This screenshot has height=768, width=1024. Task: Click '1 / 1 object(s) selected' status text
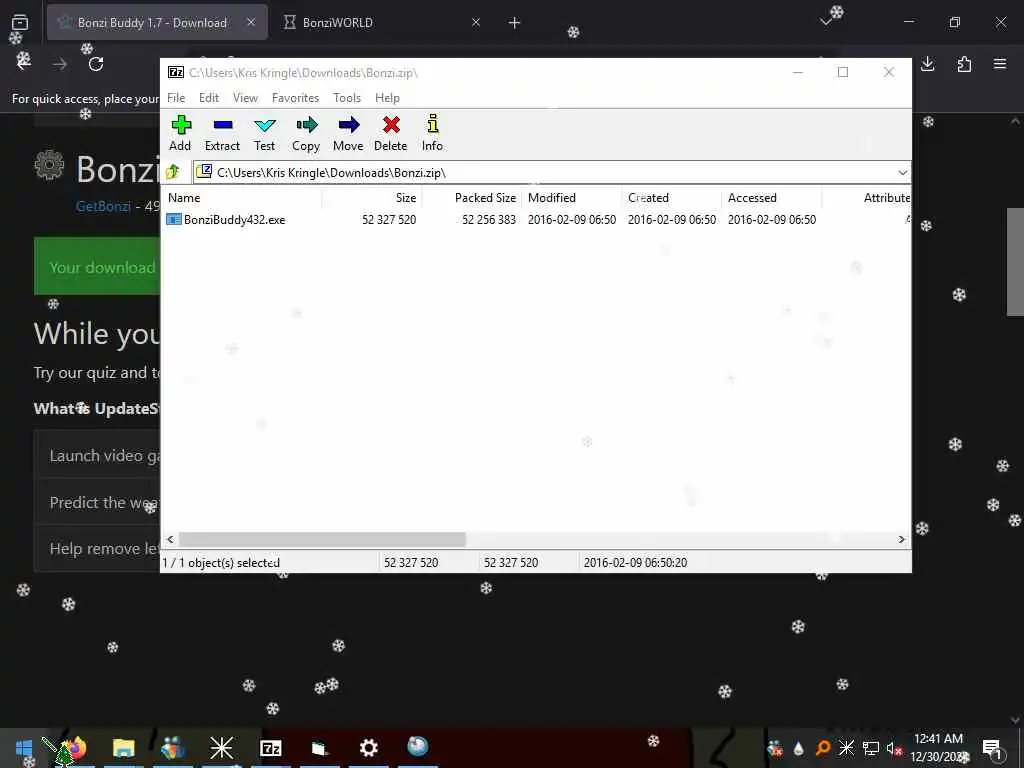pos(221,562)
